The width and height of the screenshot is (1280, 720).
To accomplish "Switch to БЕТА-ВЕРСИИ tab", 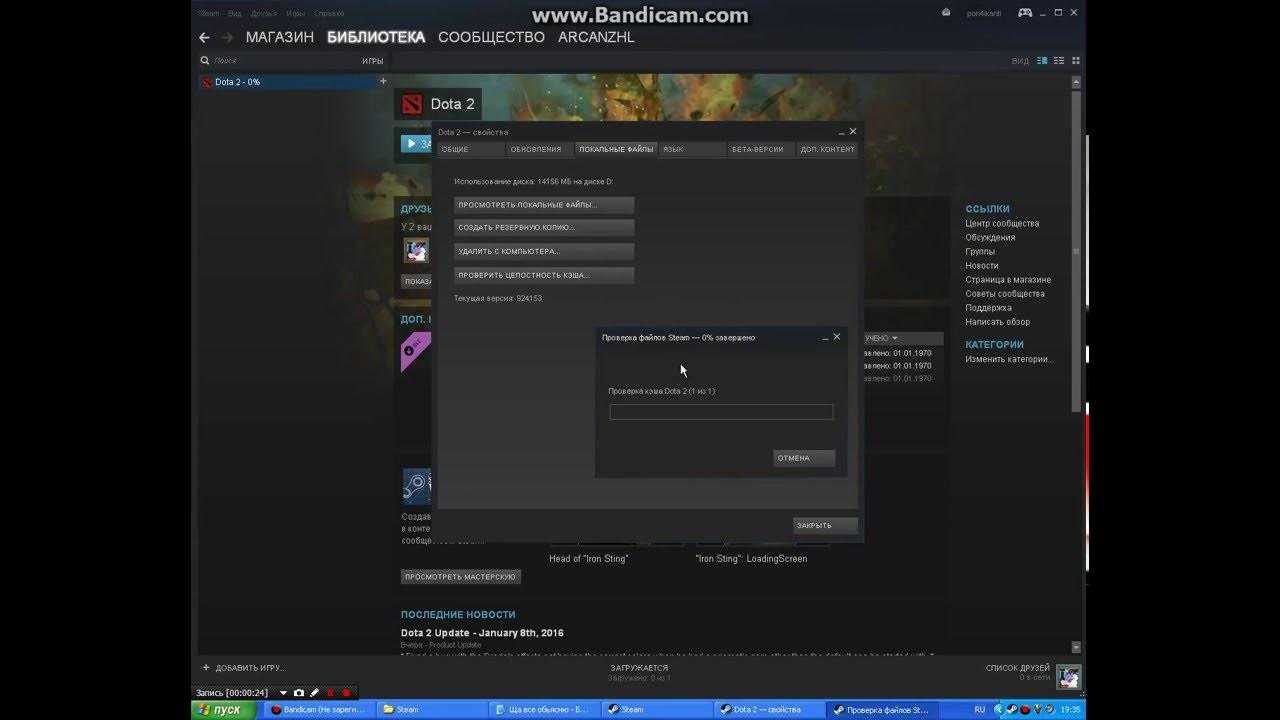I will click(761, 149).
